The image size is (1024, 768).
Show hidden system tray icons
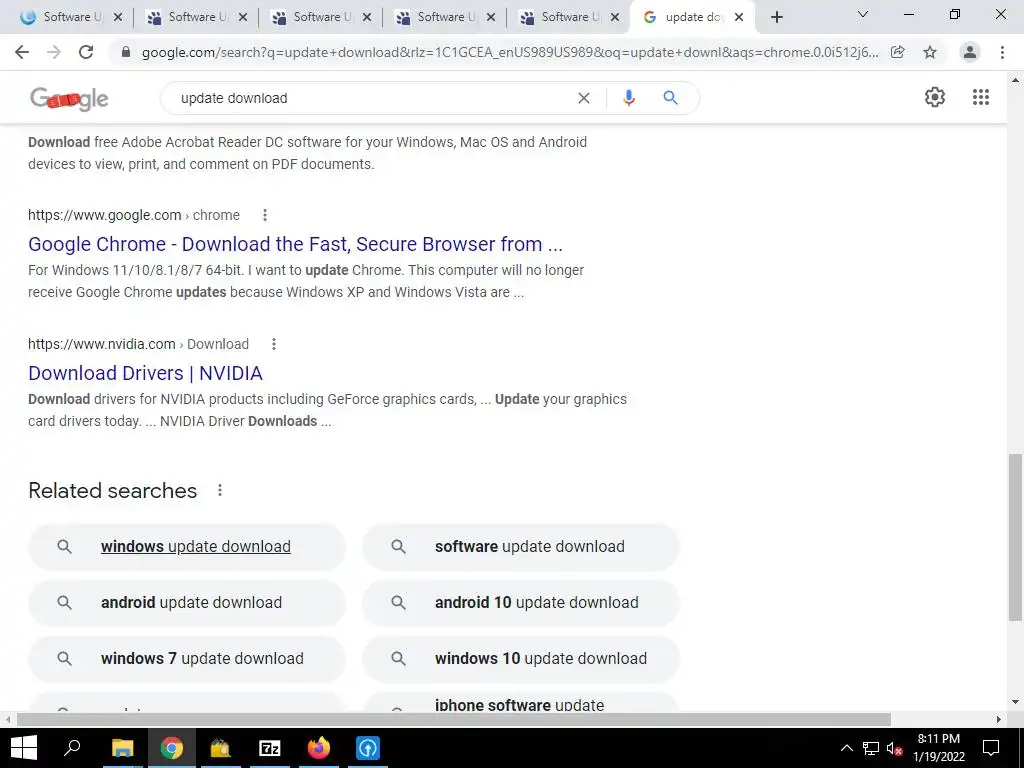coord(846,748)
